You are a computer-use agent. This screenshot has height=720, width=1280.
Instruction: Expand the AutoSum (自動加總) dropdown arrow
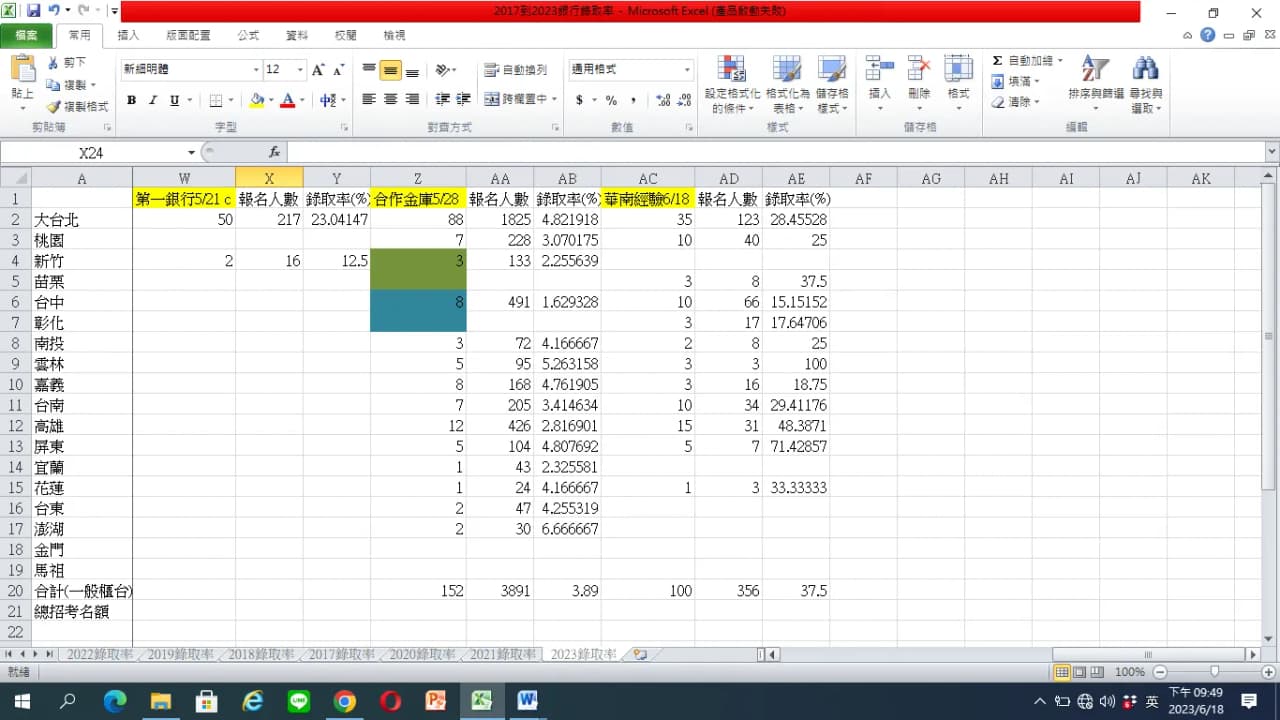[x=1060, y=61]
